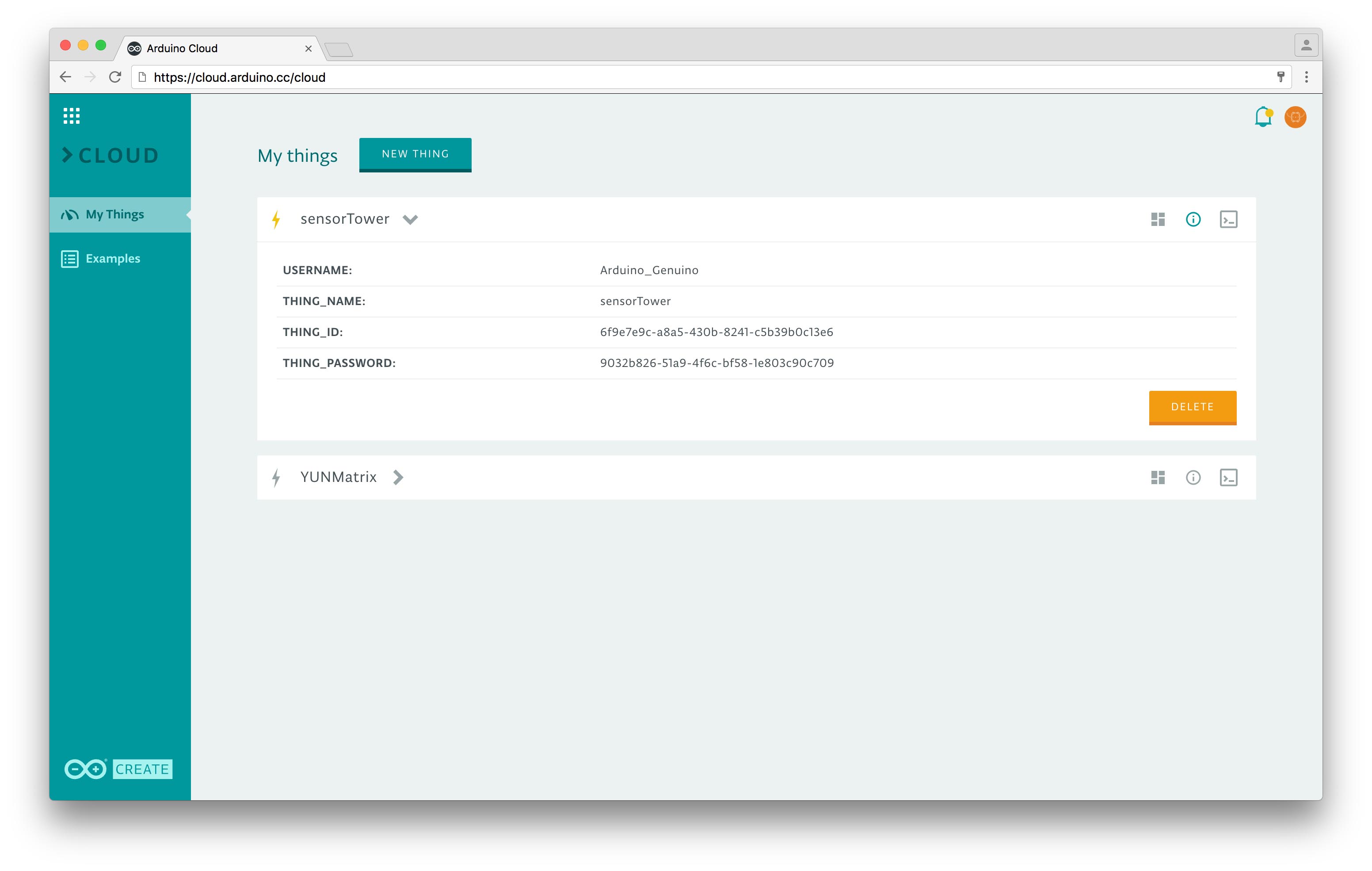Viewport: 1372px width, 871px height.
Task: Collapse the sensorTower chevron
Action: 410,219
